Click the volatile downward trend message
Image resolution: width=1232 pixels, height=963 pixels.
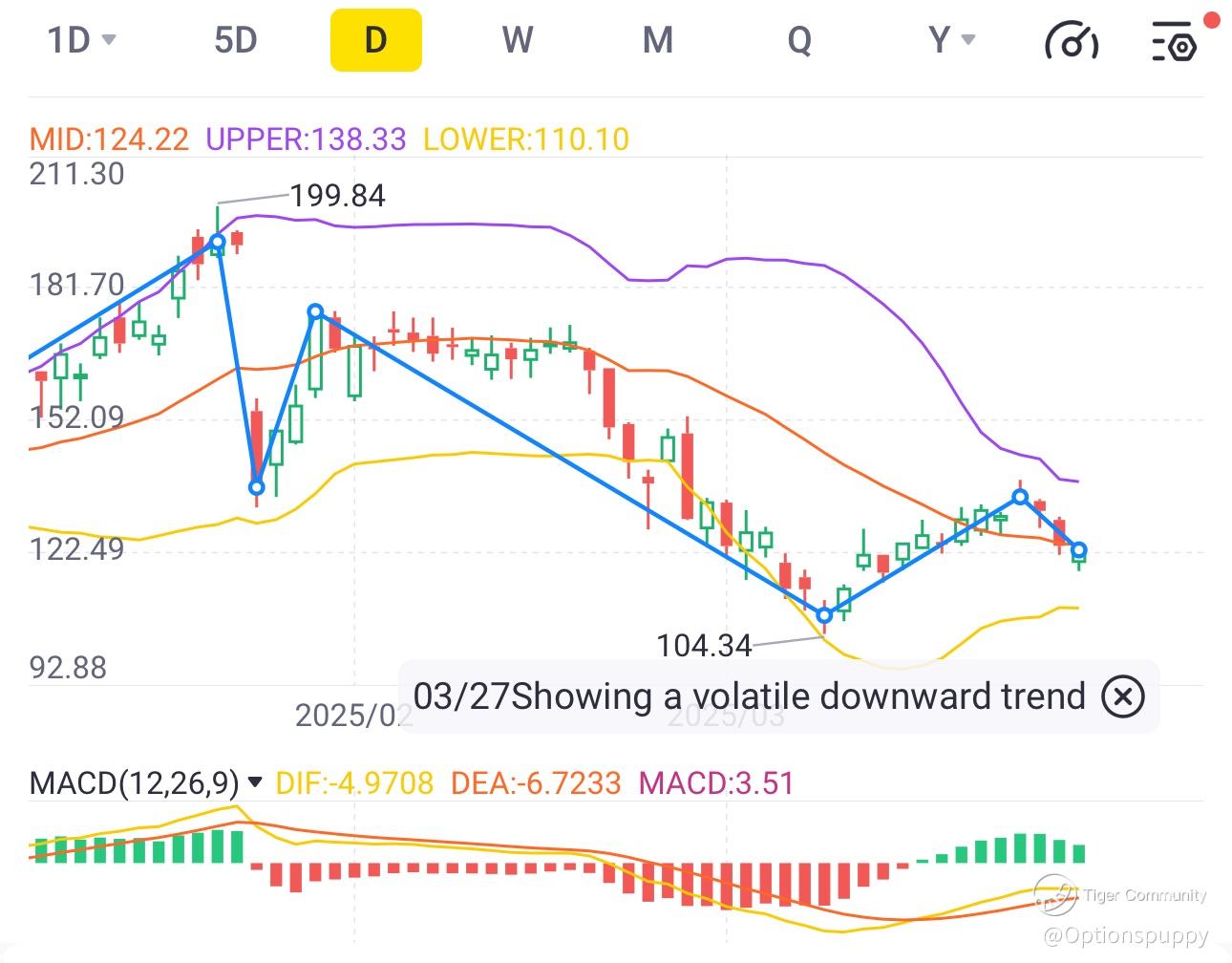click(750, 696)
